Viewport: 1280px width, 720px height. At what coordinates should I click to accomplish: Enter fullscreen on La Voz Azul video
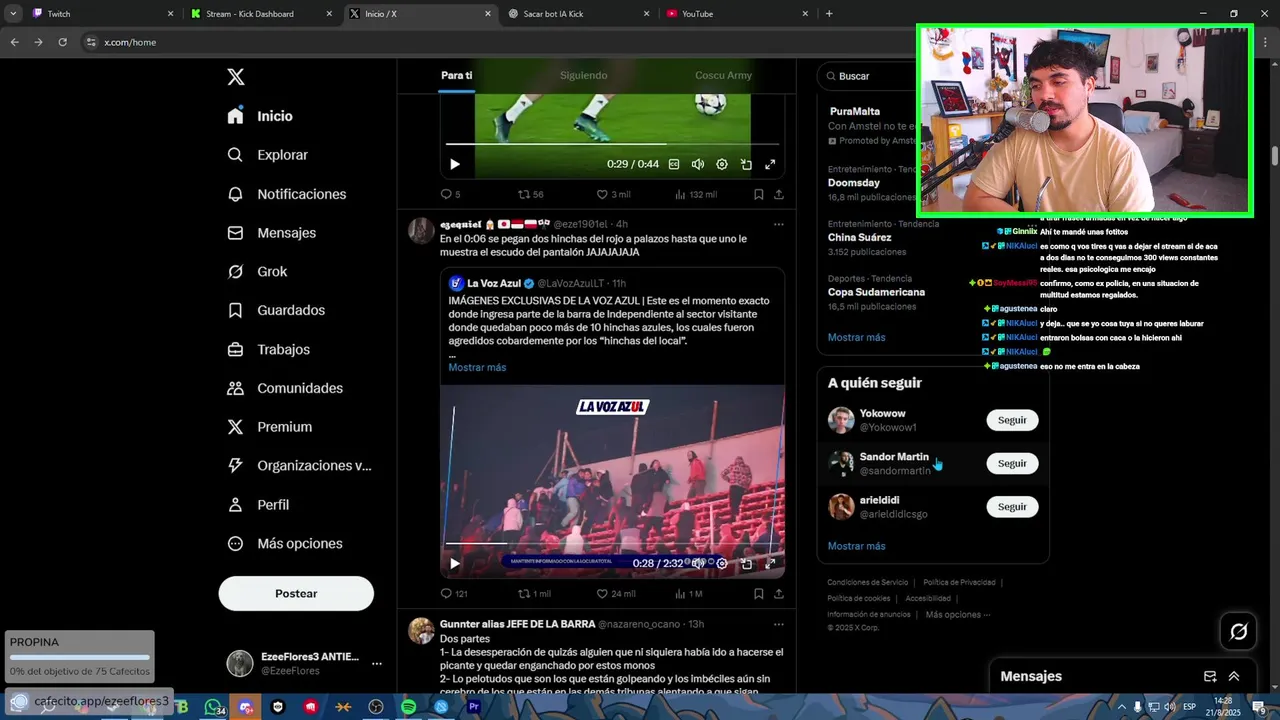[x=770, y=563]
